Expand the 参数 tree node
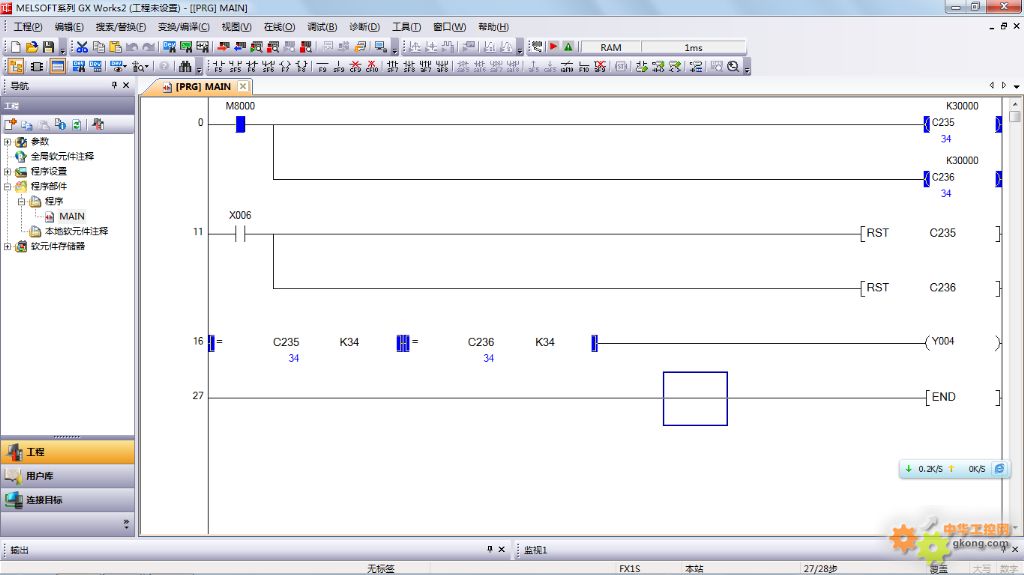 tap(7, 142)
